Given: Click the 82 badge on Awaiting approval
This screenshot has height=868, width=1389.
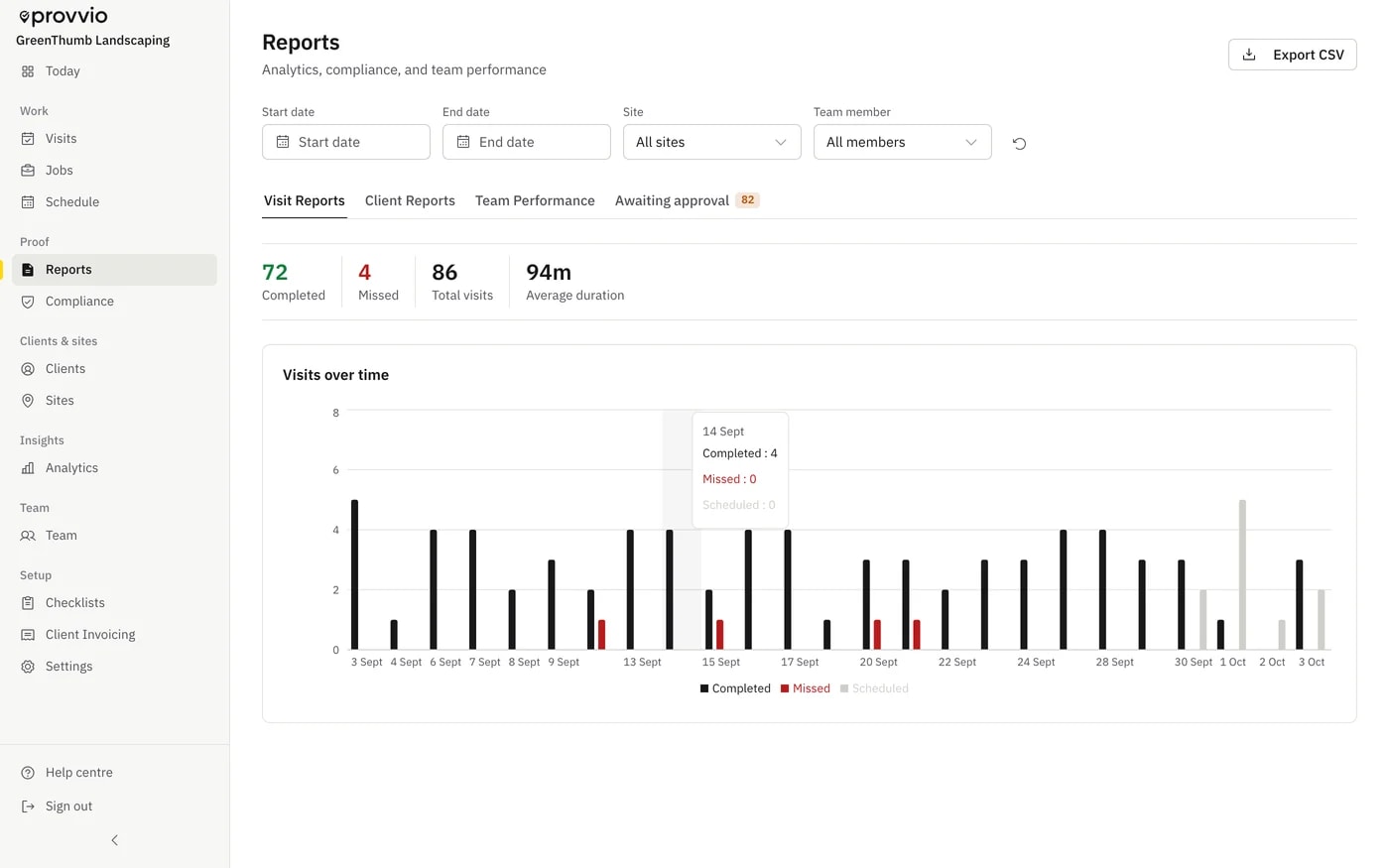Looking at the screenshot, I should [747, 200].
